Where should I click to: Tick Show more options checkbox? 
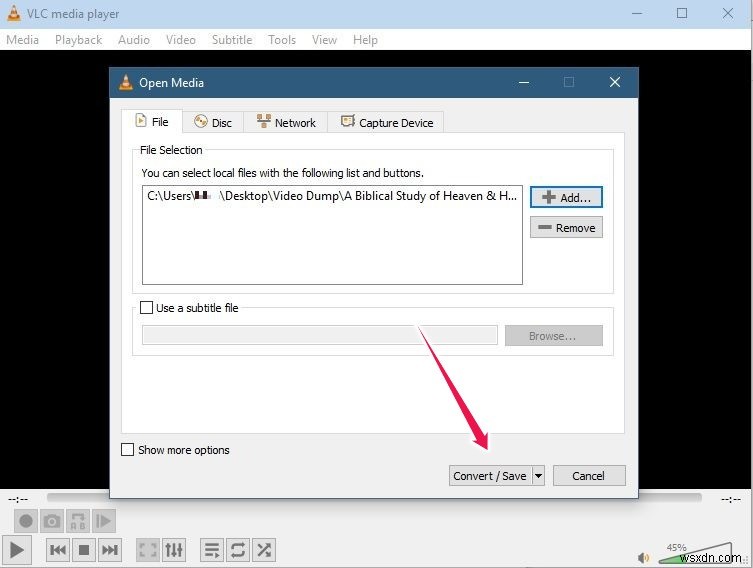pos(127,450)
